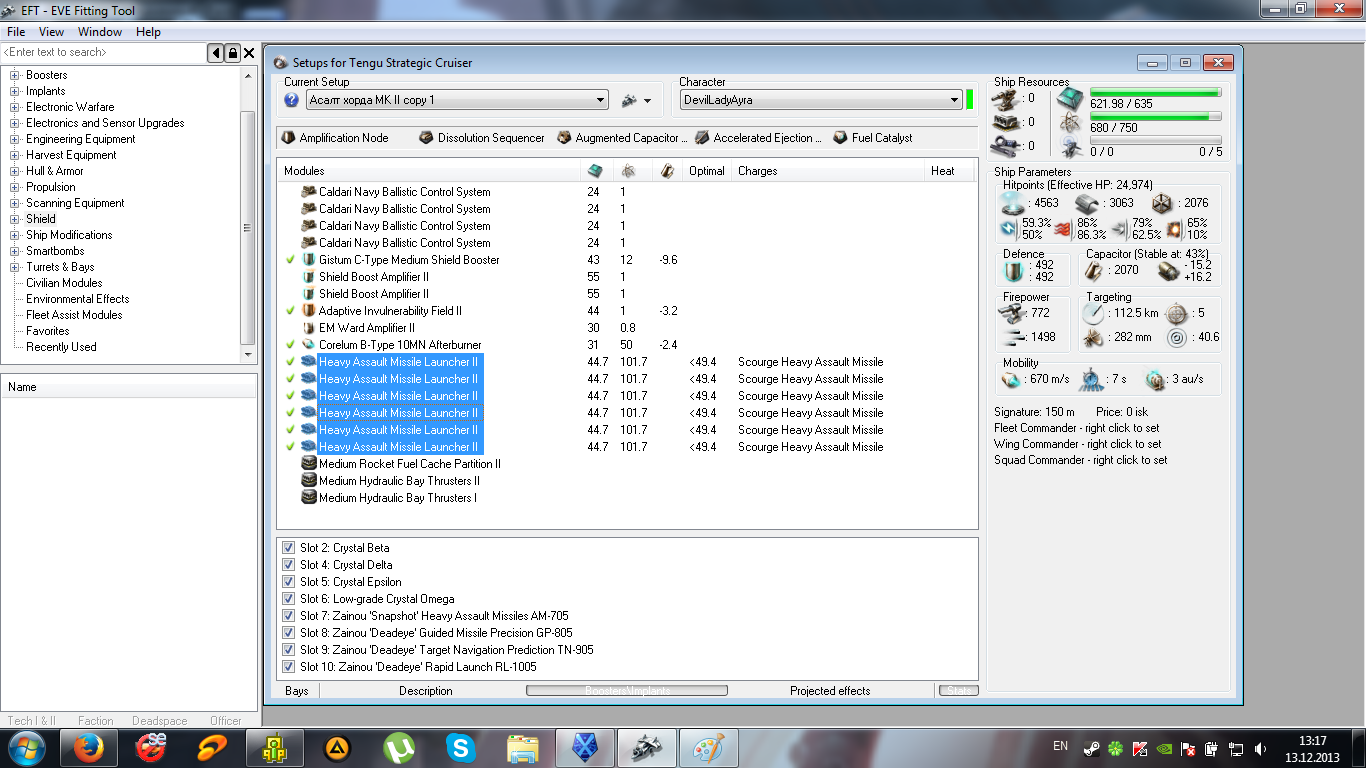1366x768 pixels.
Task: Select the Accelerated Ejection subsystem icon
Action: tap(703, 138)
